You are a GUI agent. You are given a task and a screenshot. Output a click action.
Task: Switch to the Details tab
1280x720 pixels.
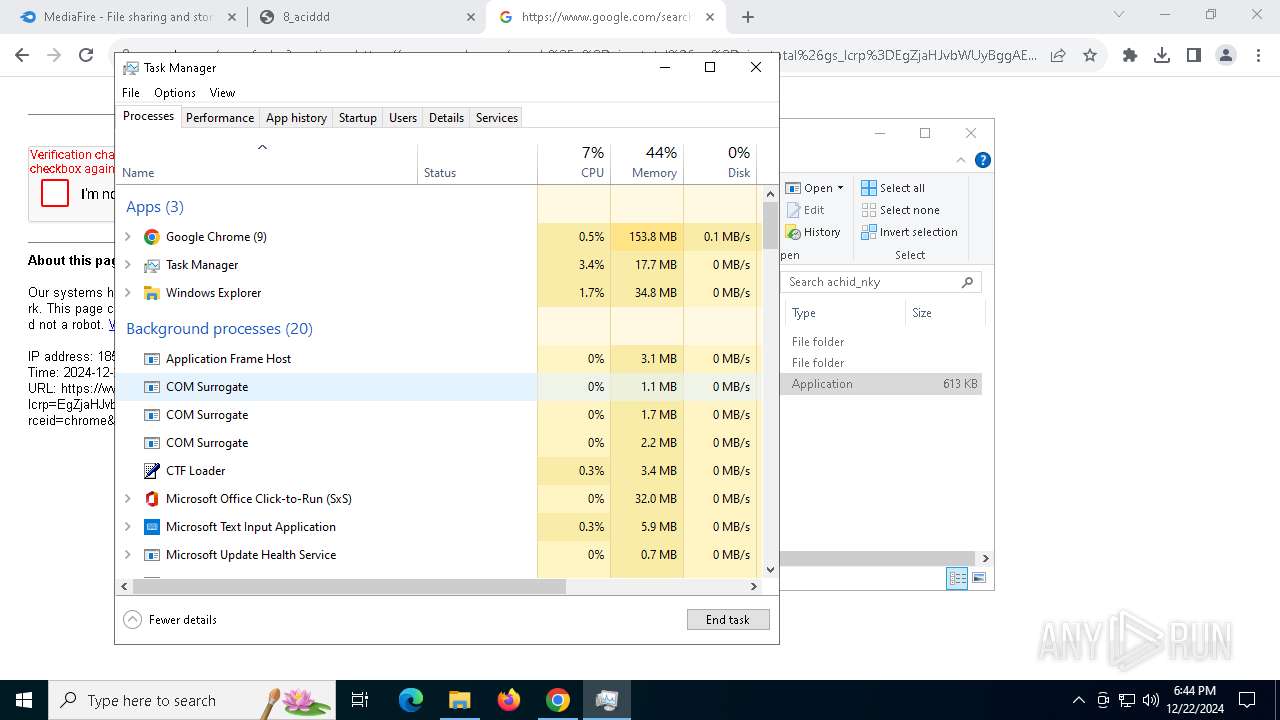[x=446, y=118]
